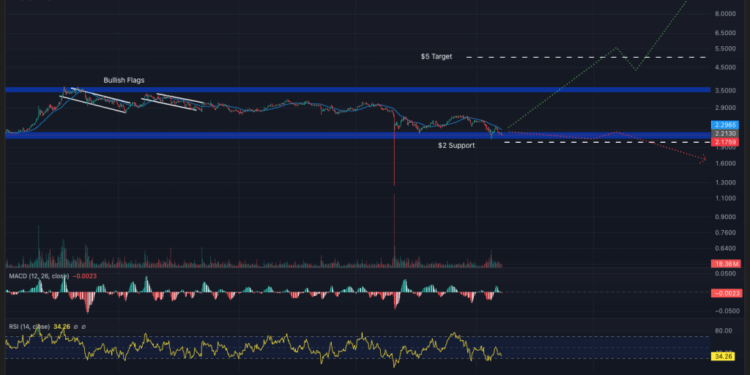Screen dimensions: 750x375
Task: Click the 1.3000 price axis label
Action: click(x=726, y=183)
